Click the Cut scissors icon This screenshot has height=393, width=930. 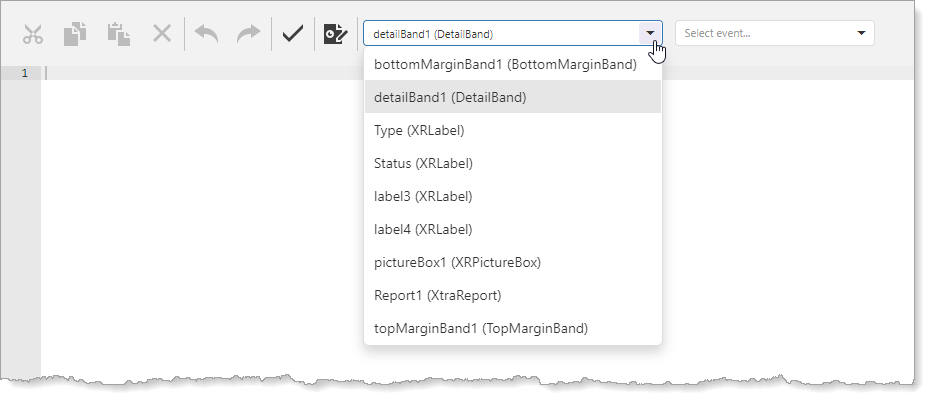(33, 34)
